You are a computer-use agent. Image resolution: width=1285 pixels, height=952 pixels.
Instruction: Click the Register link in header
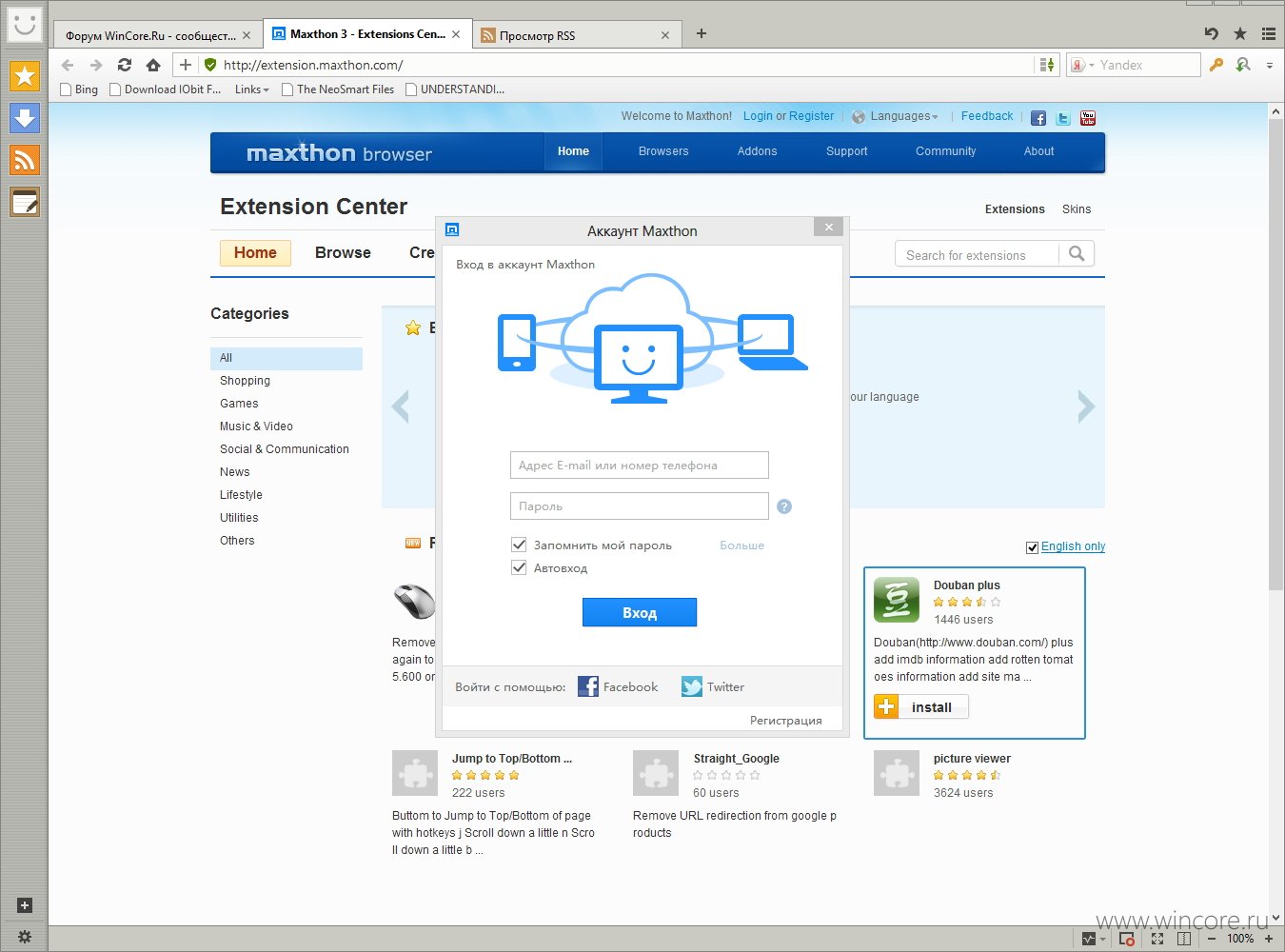(811, 116)
